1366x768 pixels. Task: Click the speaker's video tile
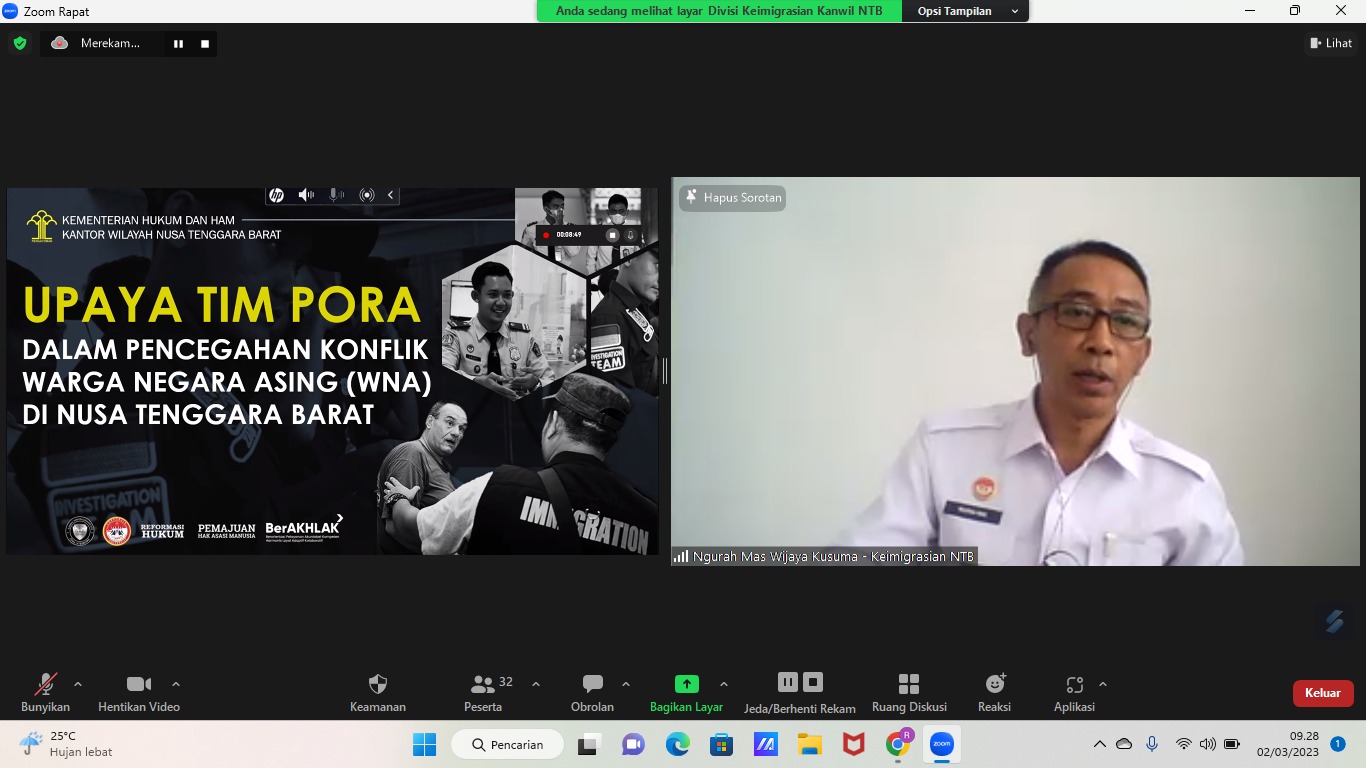1015,371
